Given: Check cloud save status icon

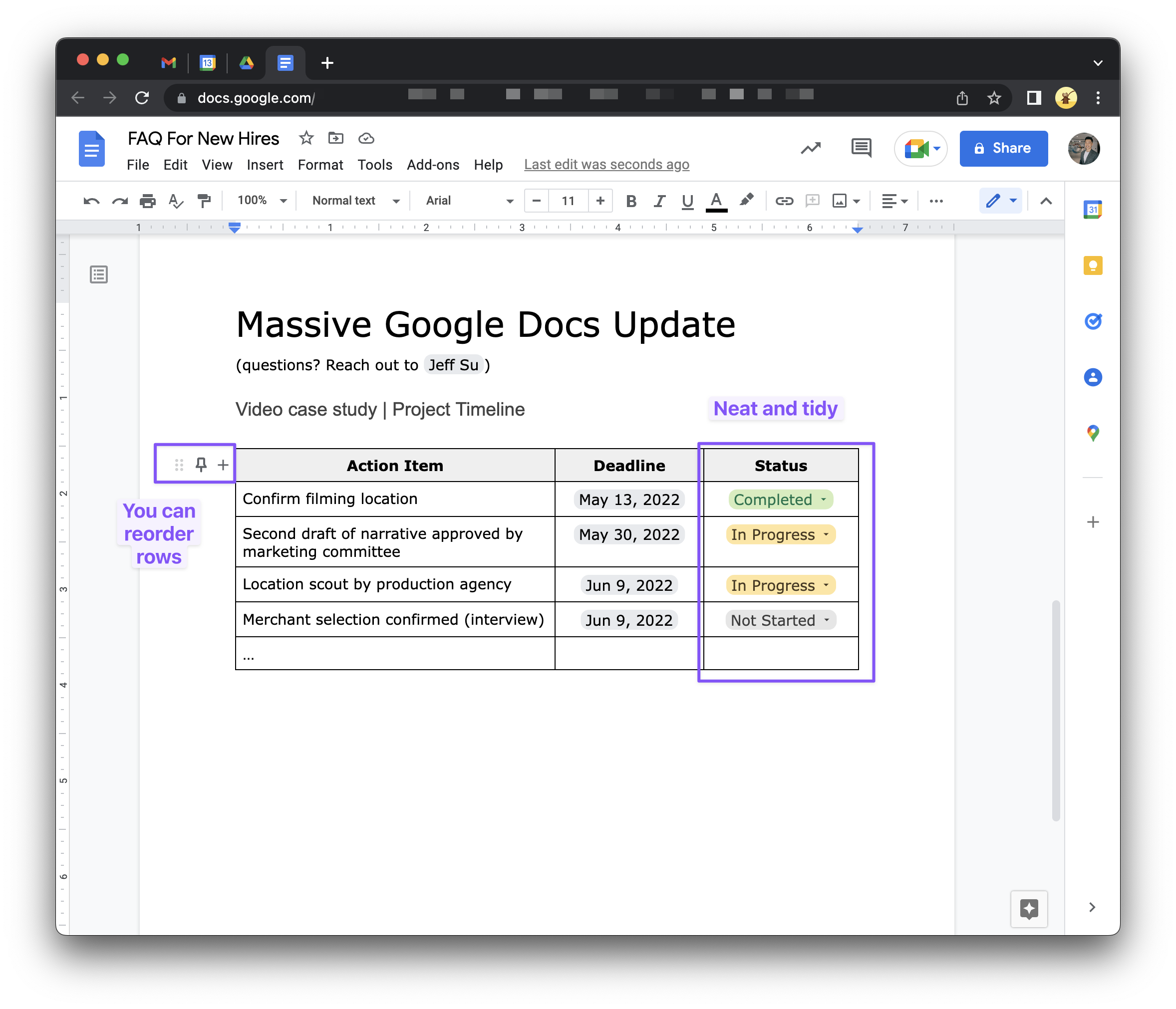Looking at the screenshot, I should [x=366, y=138].
